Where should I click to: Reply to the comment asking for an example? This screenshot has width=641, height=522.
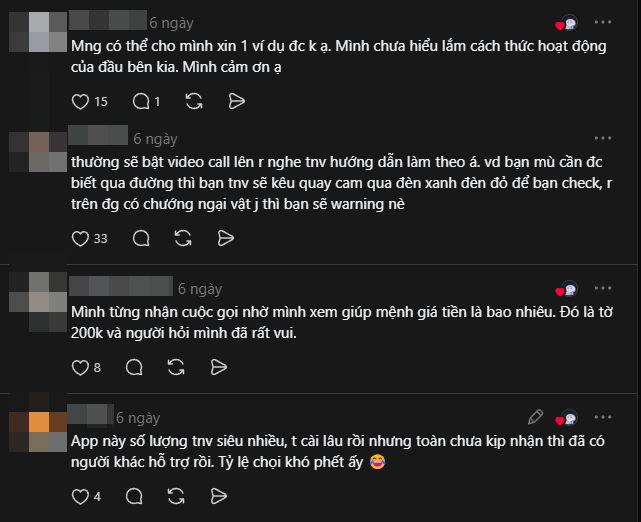[x=141, y=101]
